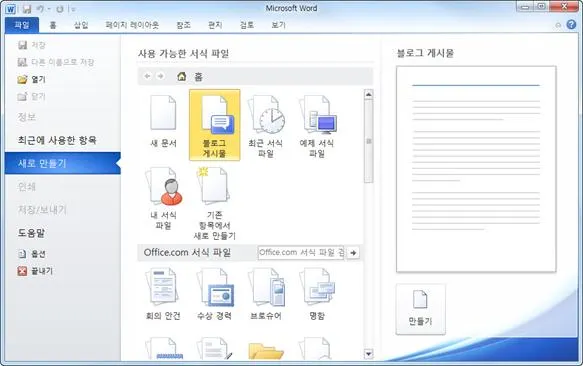Switch to the 검토 ribbon tab

click(x=247, y=25)
